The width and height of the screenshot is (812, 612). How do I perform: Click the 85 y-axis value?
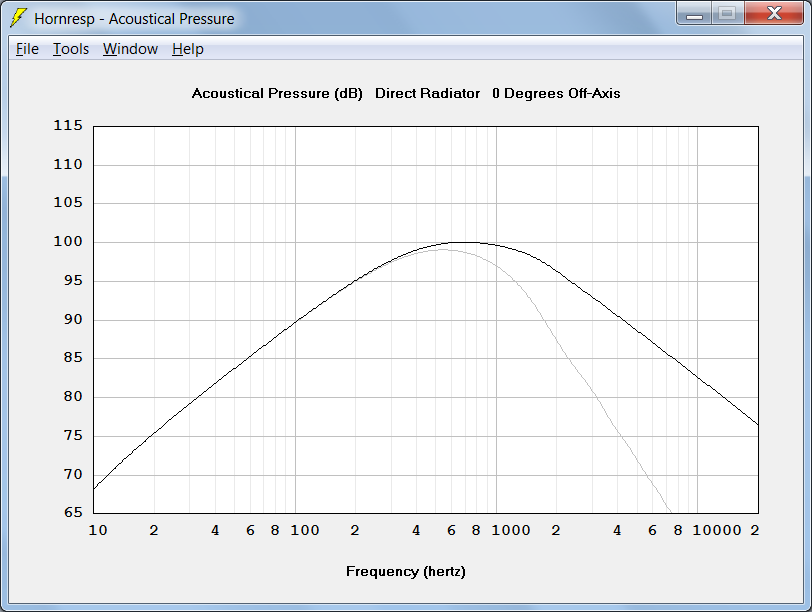click(x=73, y=357)
